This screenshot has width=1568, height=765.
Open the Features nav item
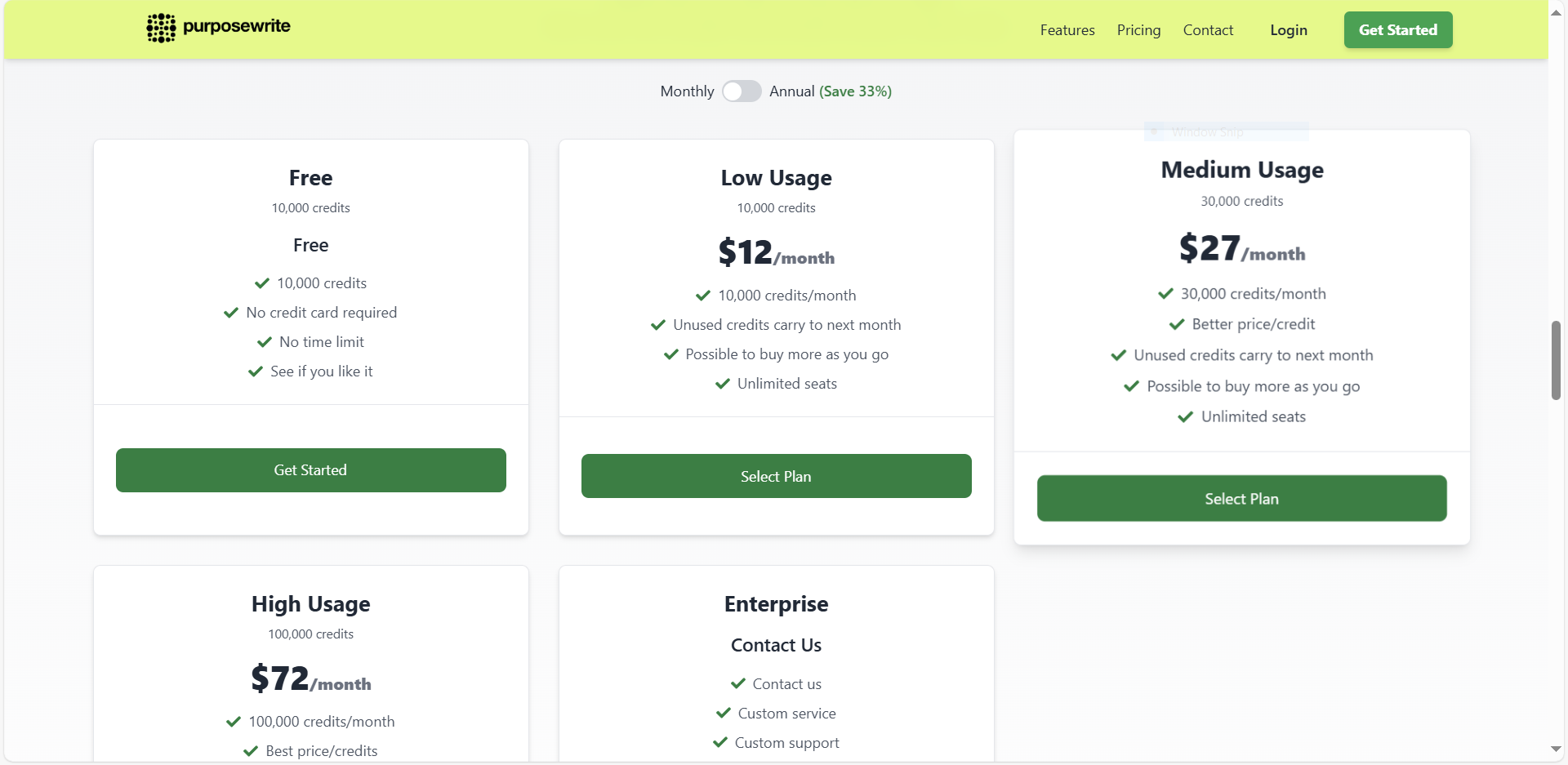pos(1067,30)
